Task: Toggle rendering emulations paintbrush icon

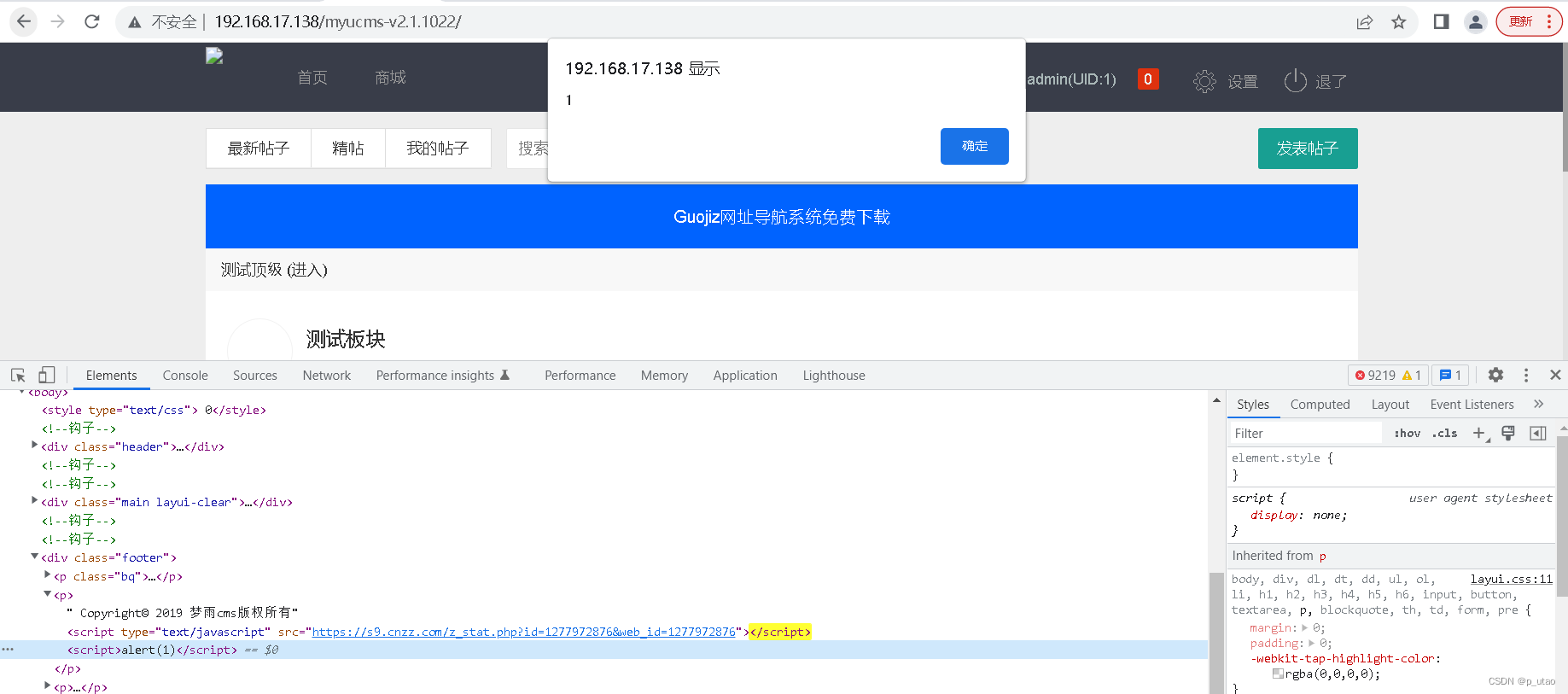Action: click(1508, 433)
